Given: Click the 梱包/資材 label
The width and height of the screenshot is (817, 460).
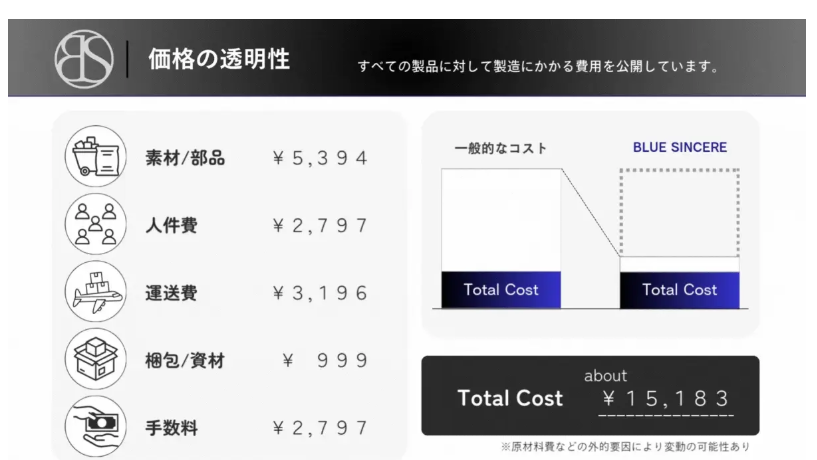Looking at the screenshot, I should [185, 361].
